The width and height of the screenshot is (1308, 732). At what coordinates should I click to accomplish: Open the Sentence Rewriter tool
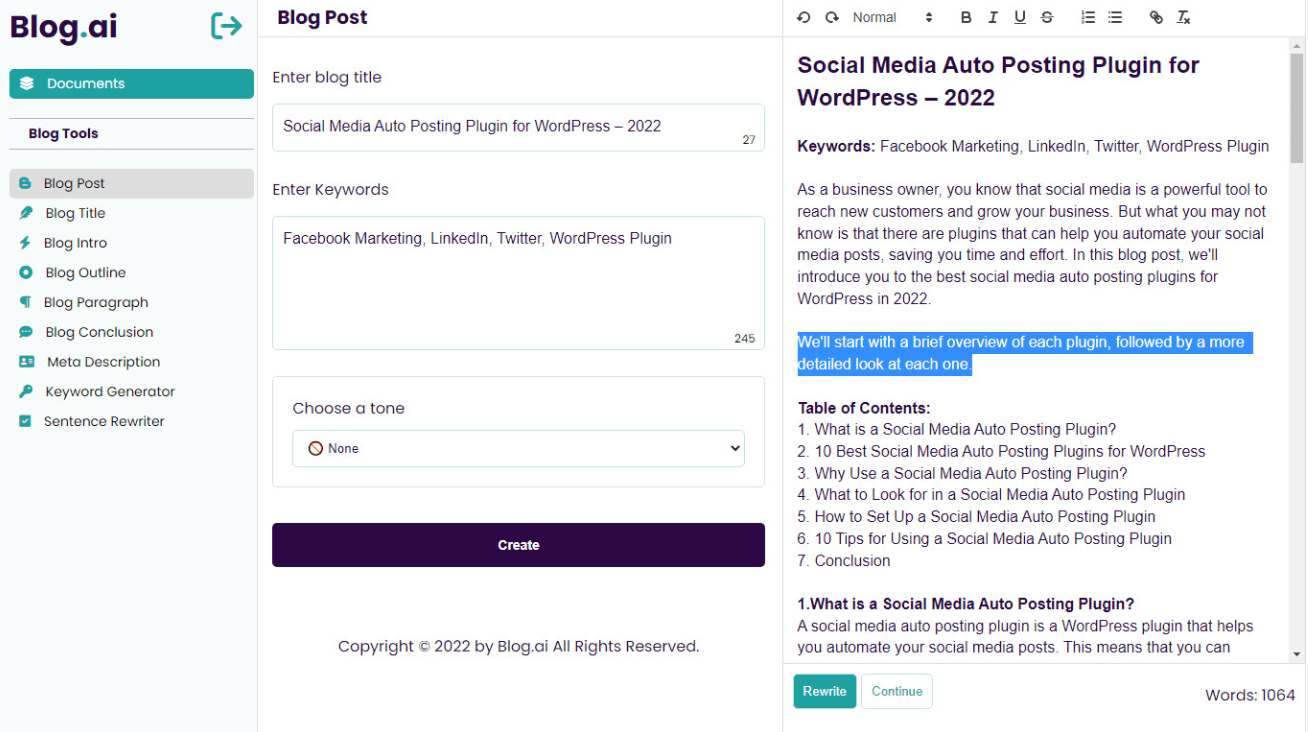(103, 422)
